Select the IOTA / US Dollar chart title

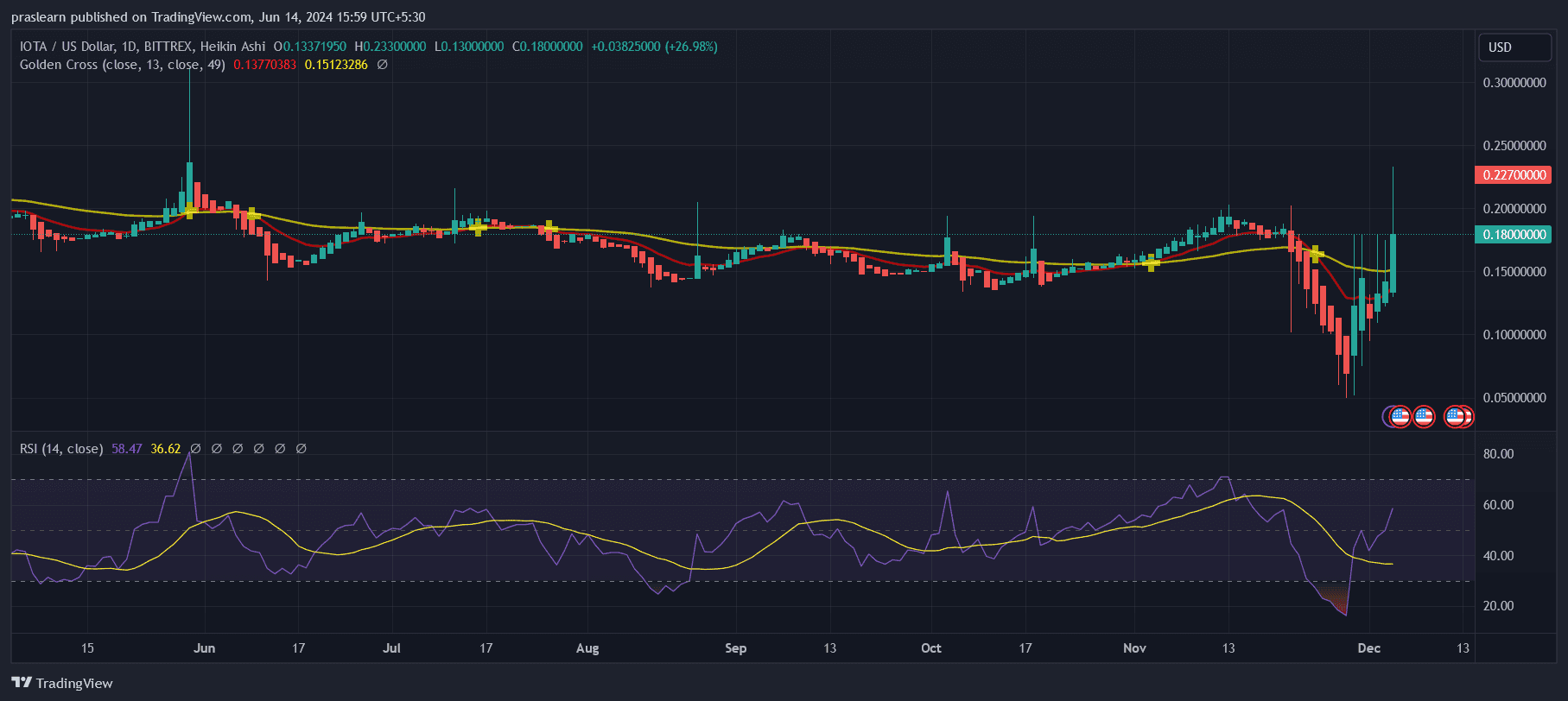pyautogui.click(x=143, y=47)
